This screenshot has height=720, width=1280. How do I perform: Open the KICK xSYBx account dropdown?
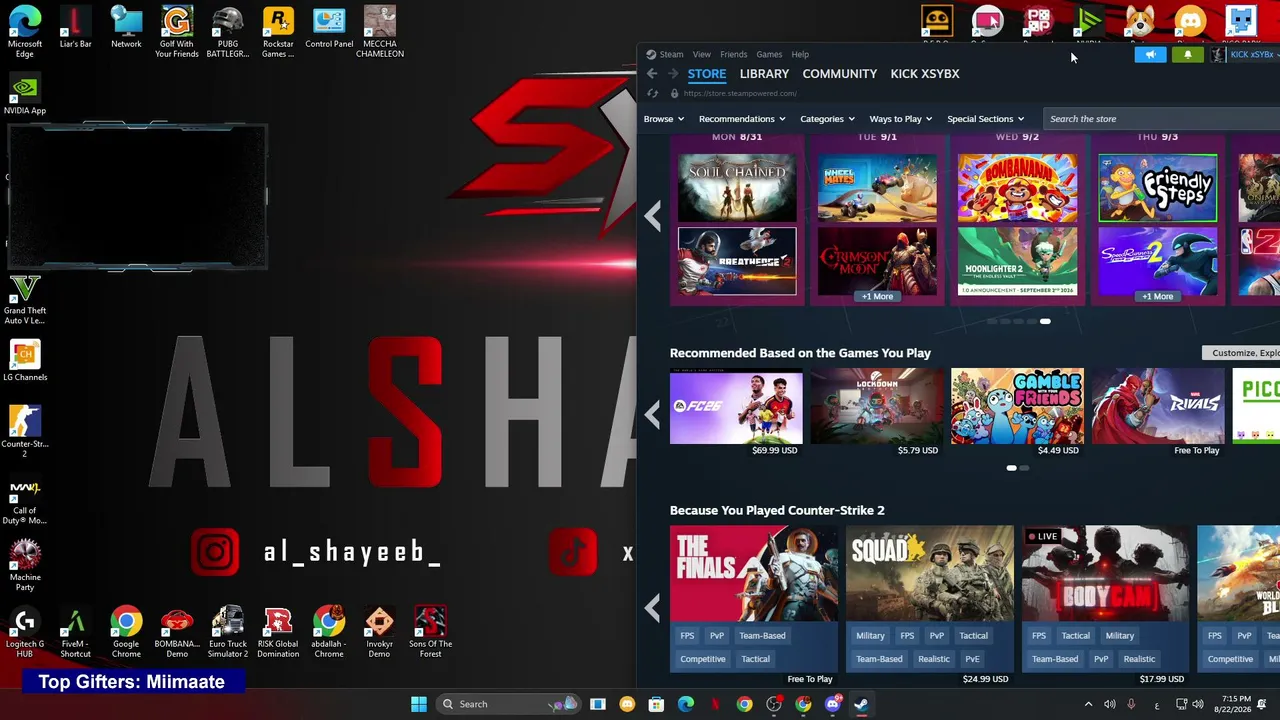(1244, 55)
